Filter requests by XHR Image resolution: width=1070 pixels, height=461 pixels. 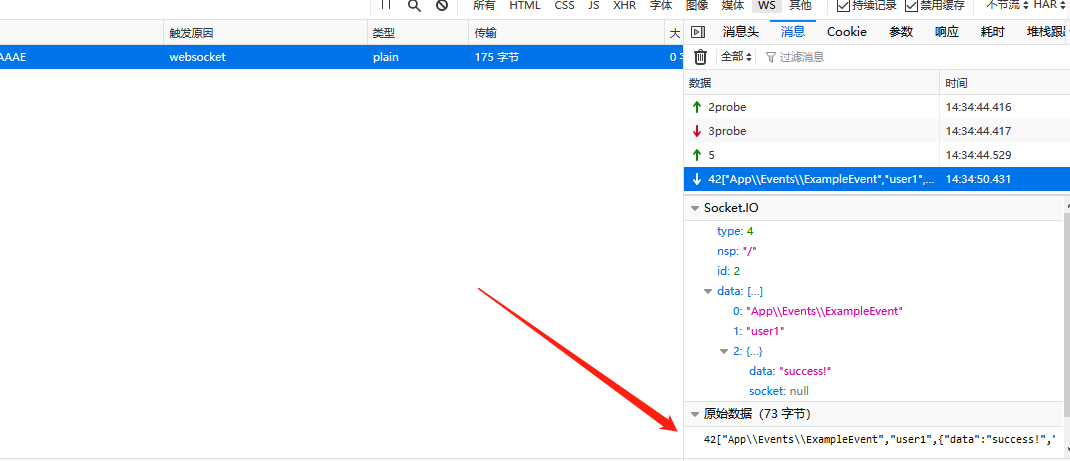pos(625,5)
